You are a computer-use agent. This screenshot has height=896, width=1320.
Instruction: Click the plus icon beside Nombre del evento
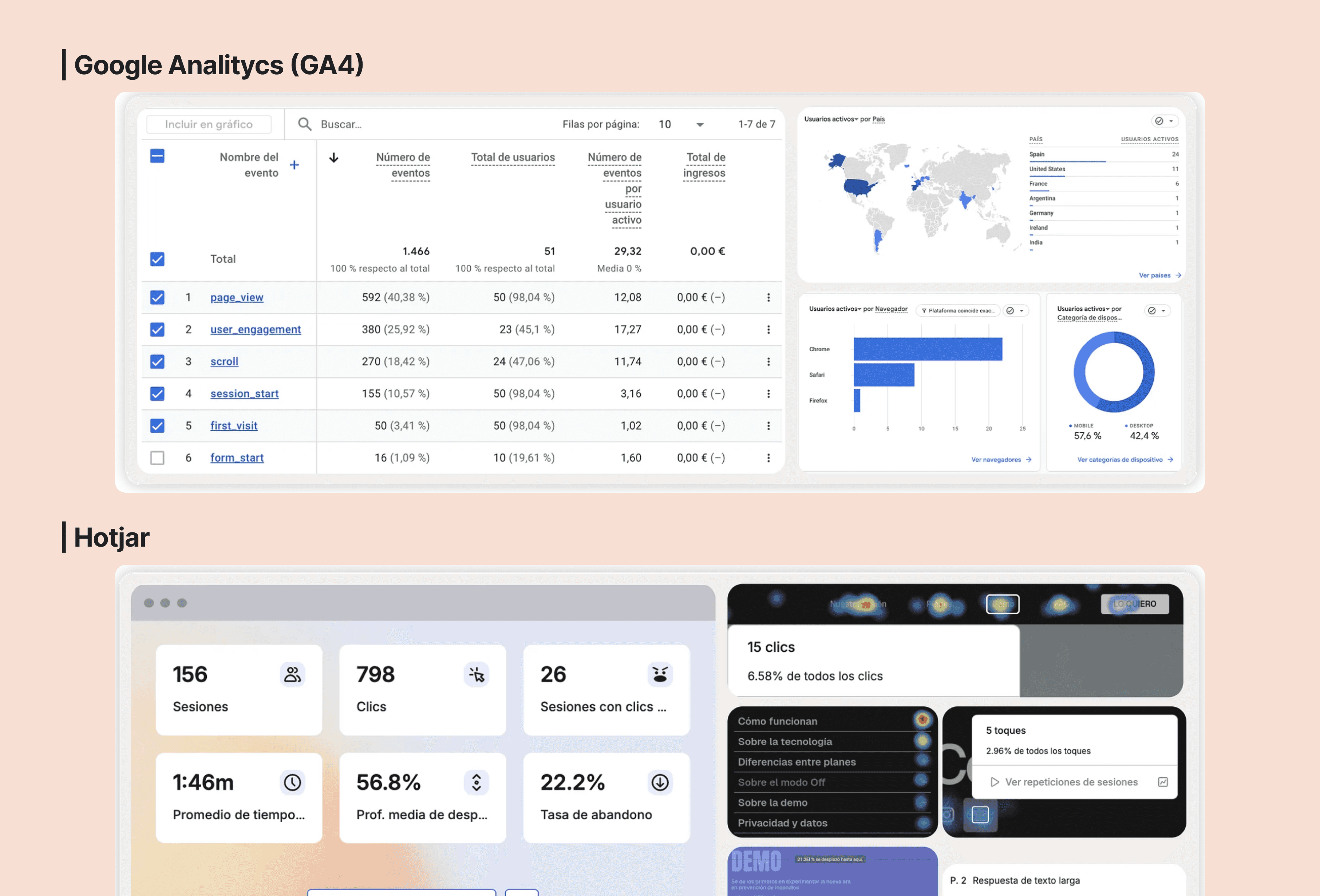pos(294,164)
